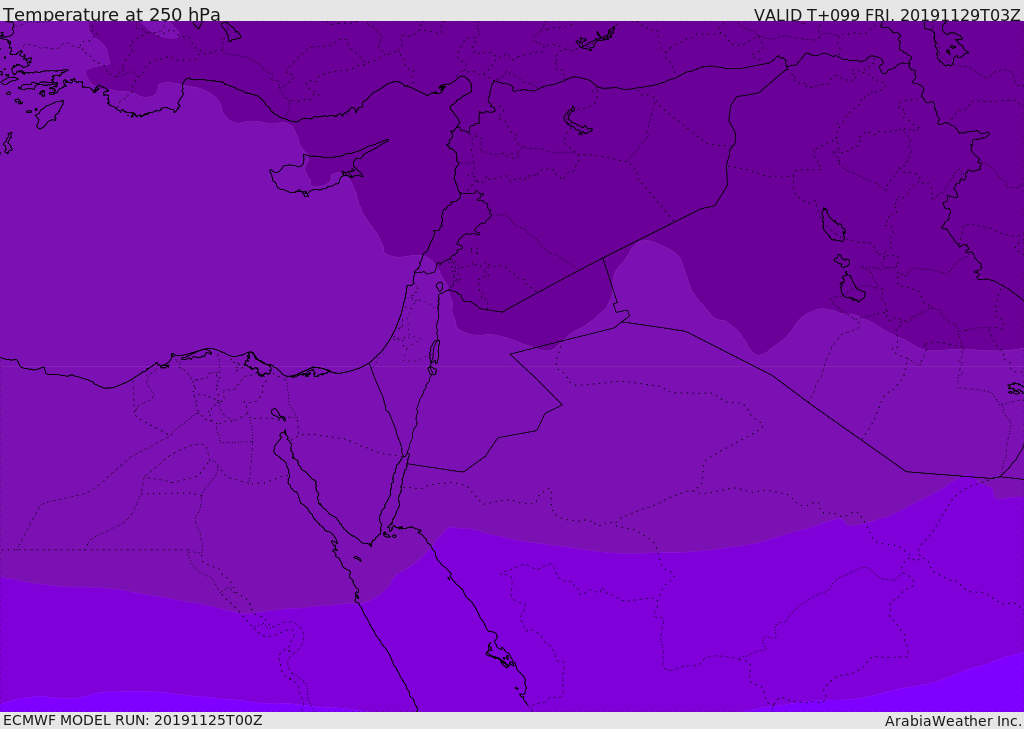Select the ECMWF MODEL RUN timestamp text
The image size is (1024, 729).
(x=132, y=720)
